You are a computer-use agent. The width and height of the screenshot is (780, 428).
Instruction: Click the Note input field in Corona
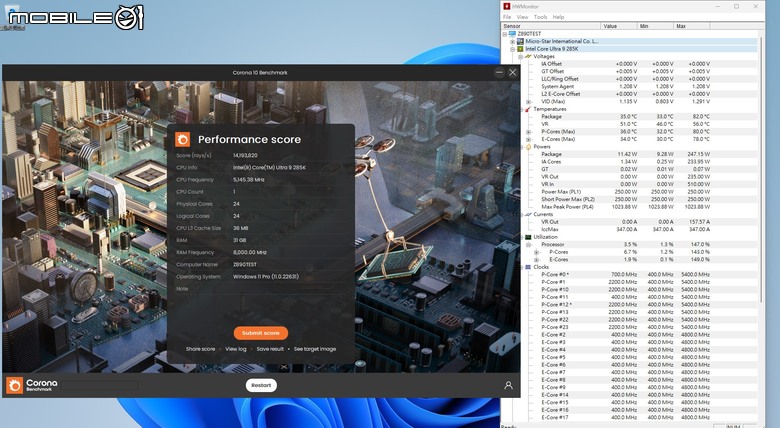[290, 289]
